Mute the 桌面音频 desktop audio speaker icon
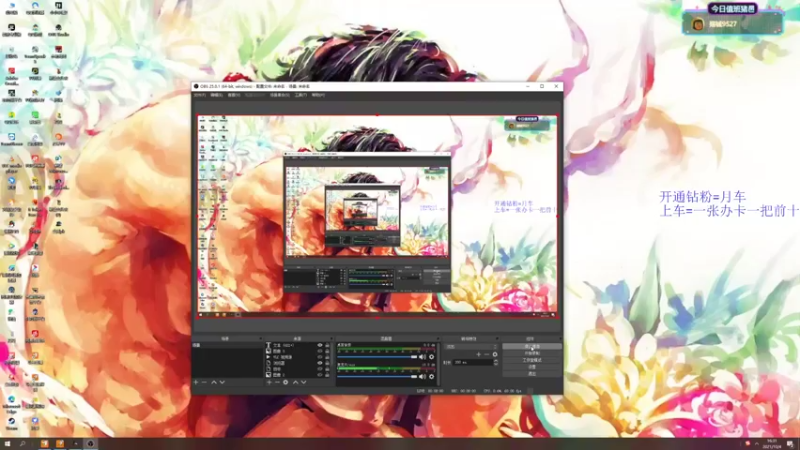 click(422, 357)
